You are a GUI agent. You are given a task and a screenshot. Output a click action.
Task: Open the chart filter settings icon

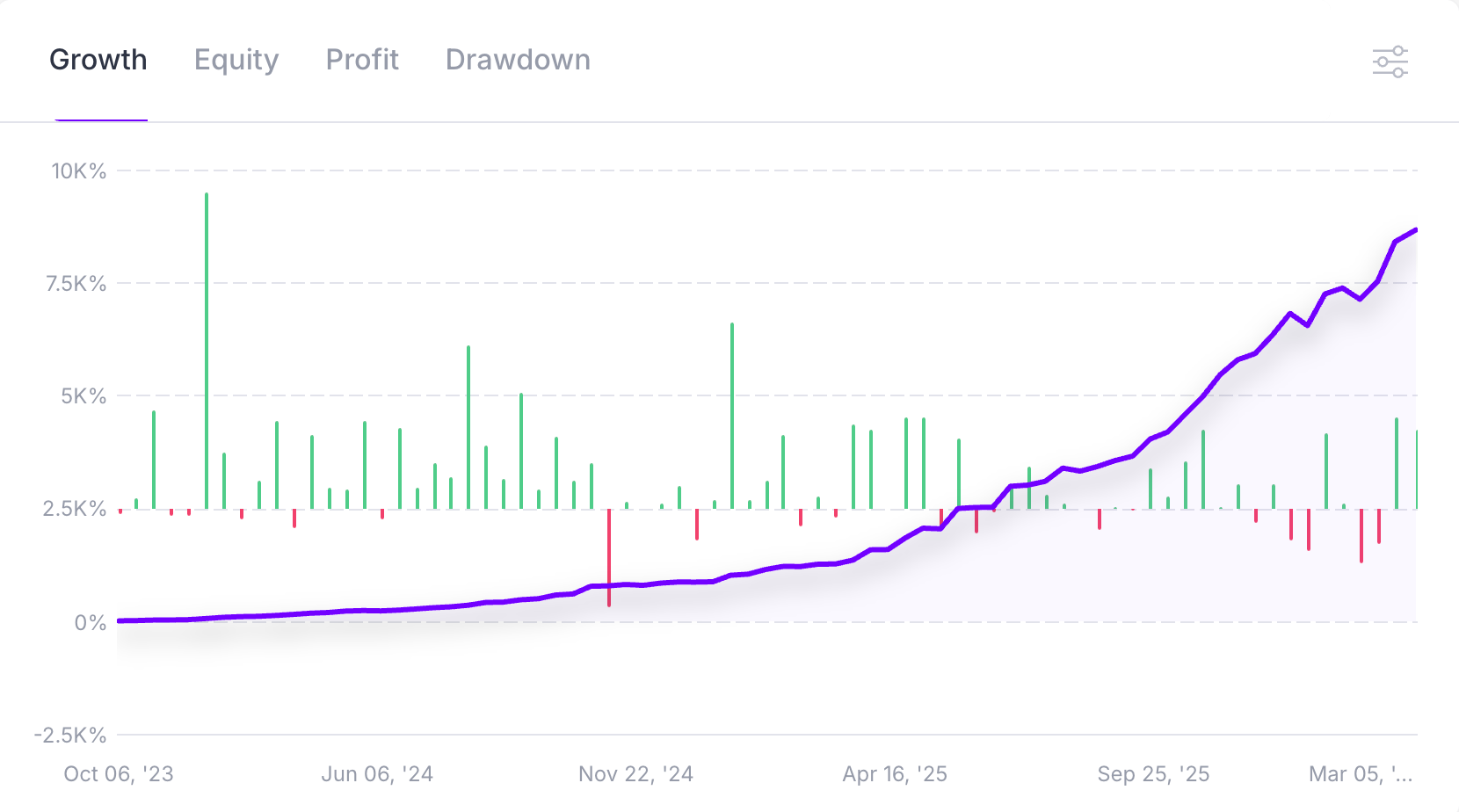pos(1390,62)
